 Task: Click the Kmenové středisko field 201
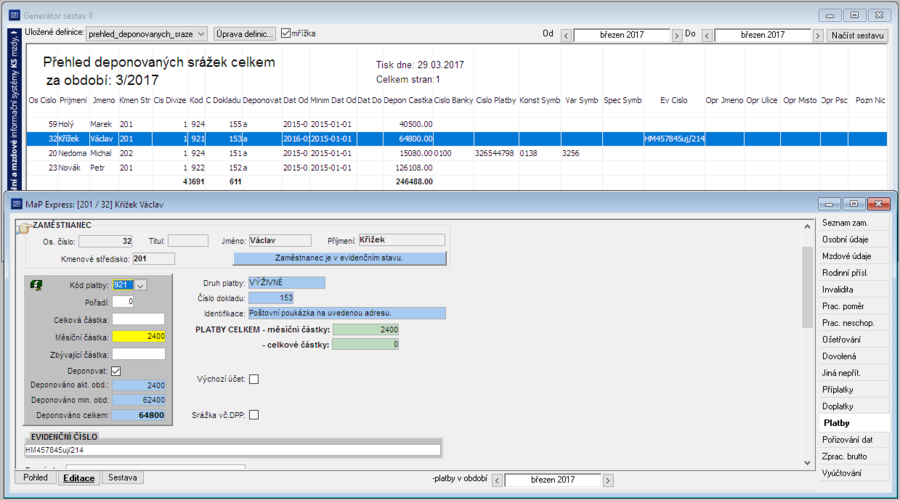coord(153,259)
